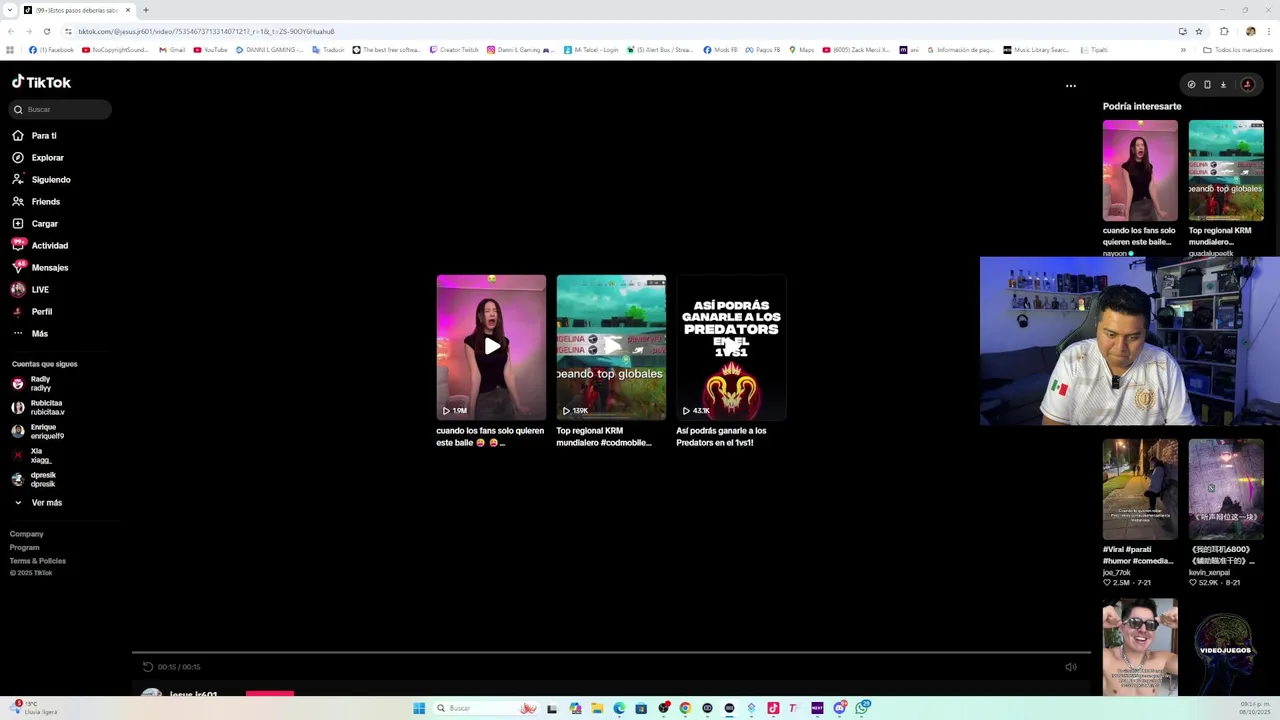
Task: Open the Creator Twitch bookmark
Action: point(454,50)
